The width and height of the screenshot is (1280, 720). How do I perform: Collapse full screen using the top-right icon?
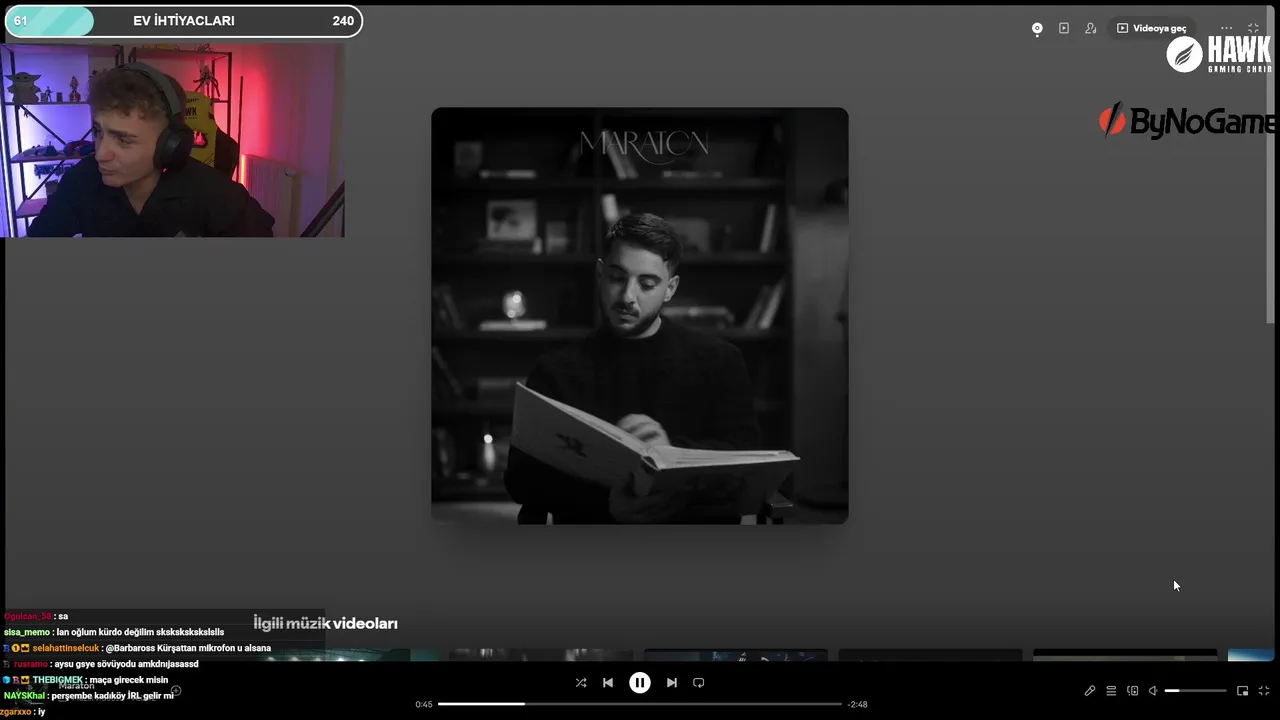1254,28
